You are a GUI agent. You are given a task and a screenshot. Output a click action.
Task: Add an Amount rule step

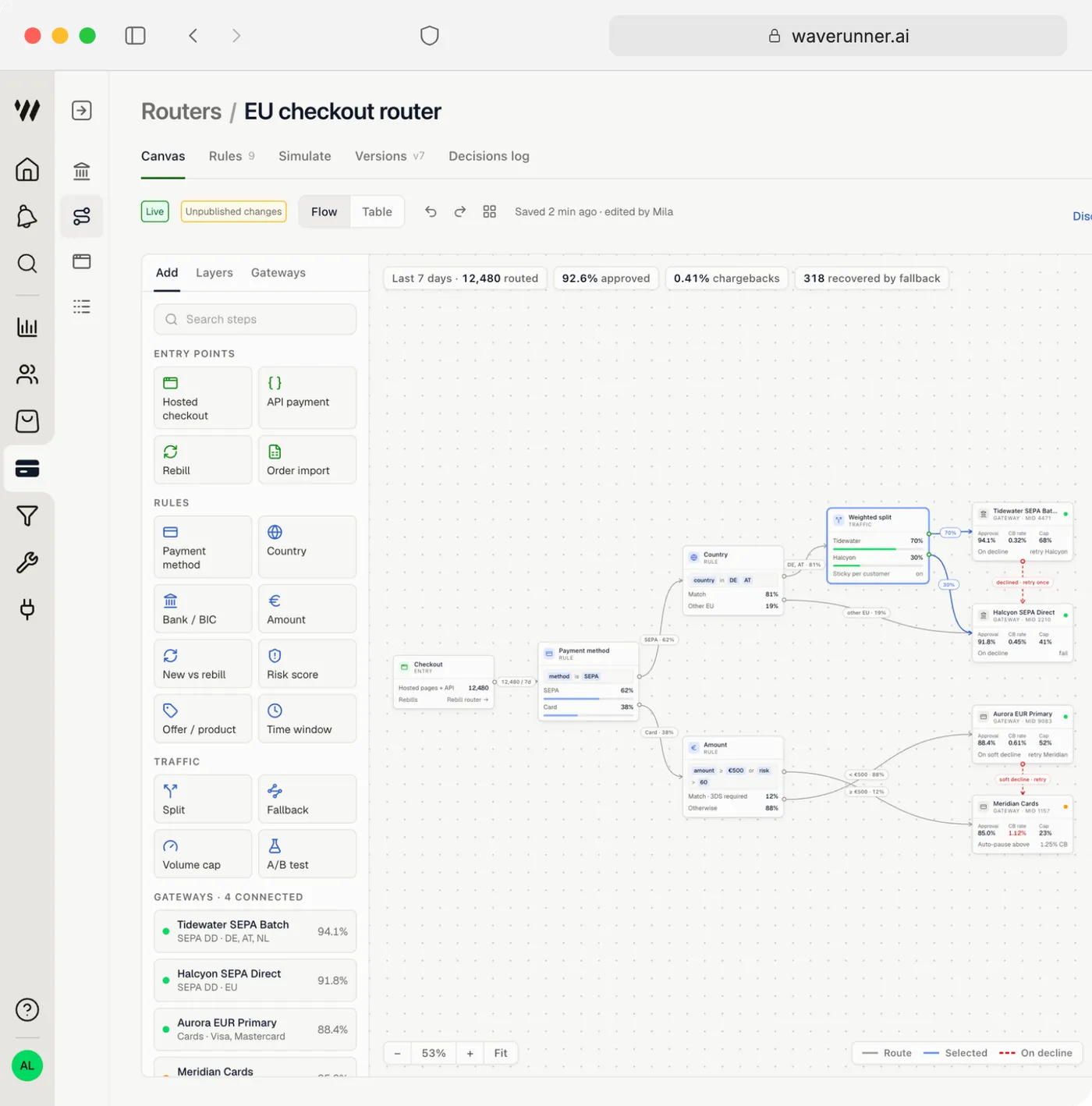tap(307, 608)
